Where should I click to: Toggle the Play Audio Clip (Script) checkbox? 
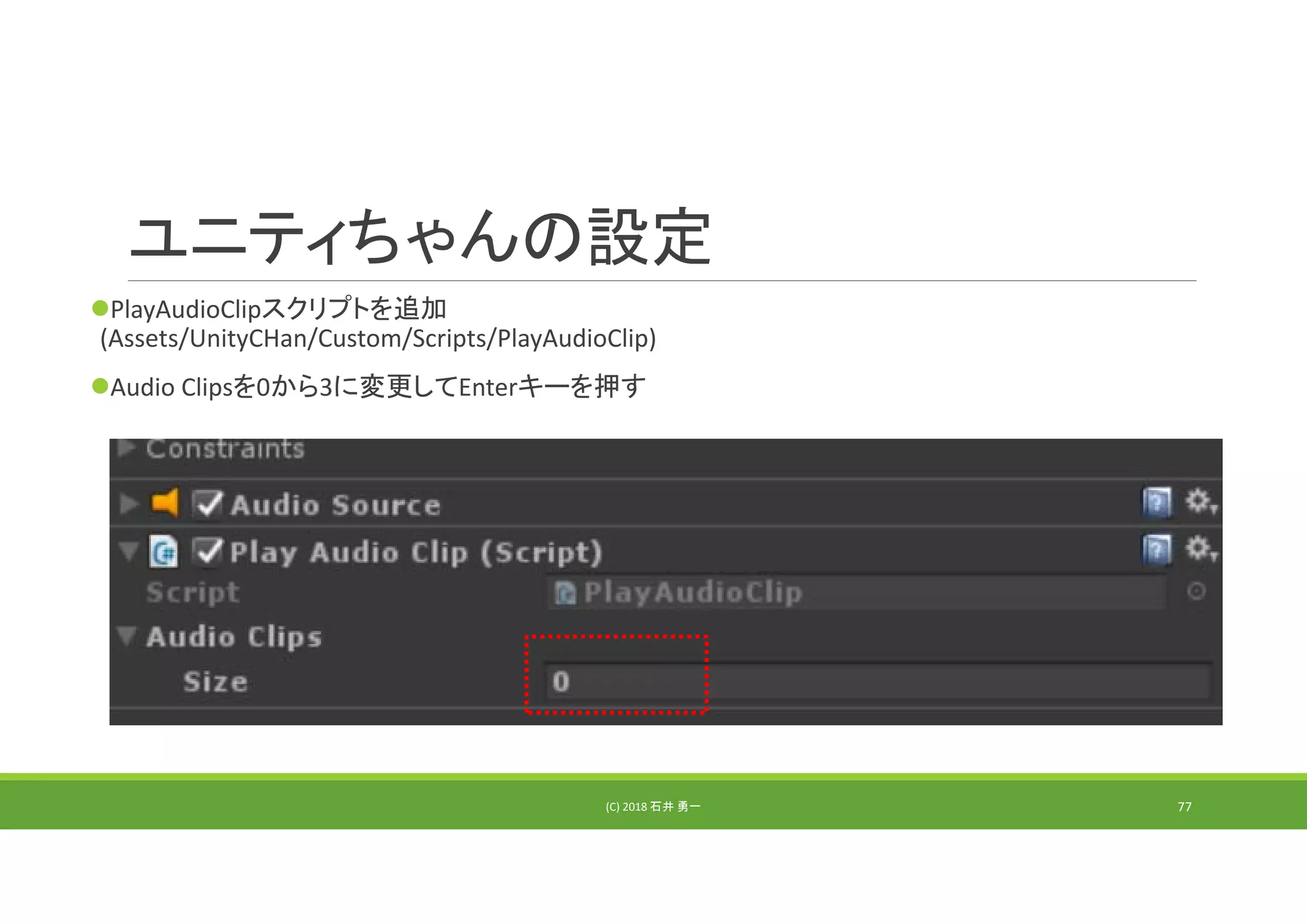(208, 551)
